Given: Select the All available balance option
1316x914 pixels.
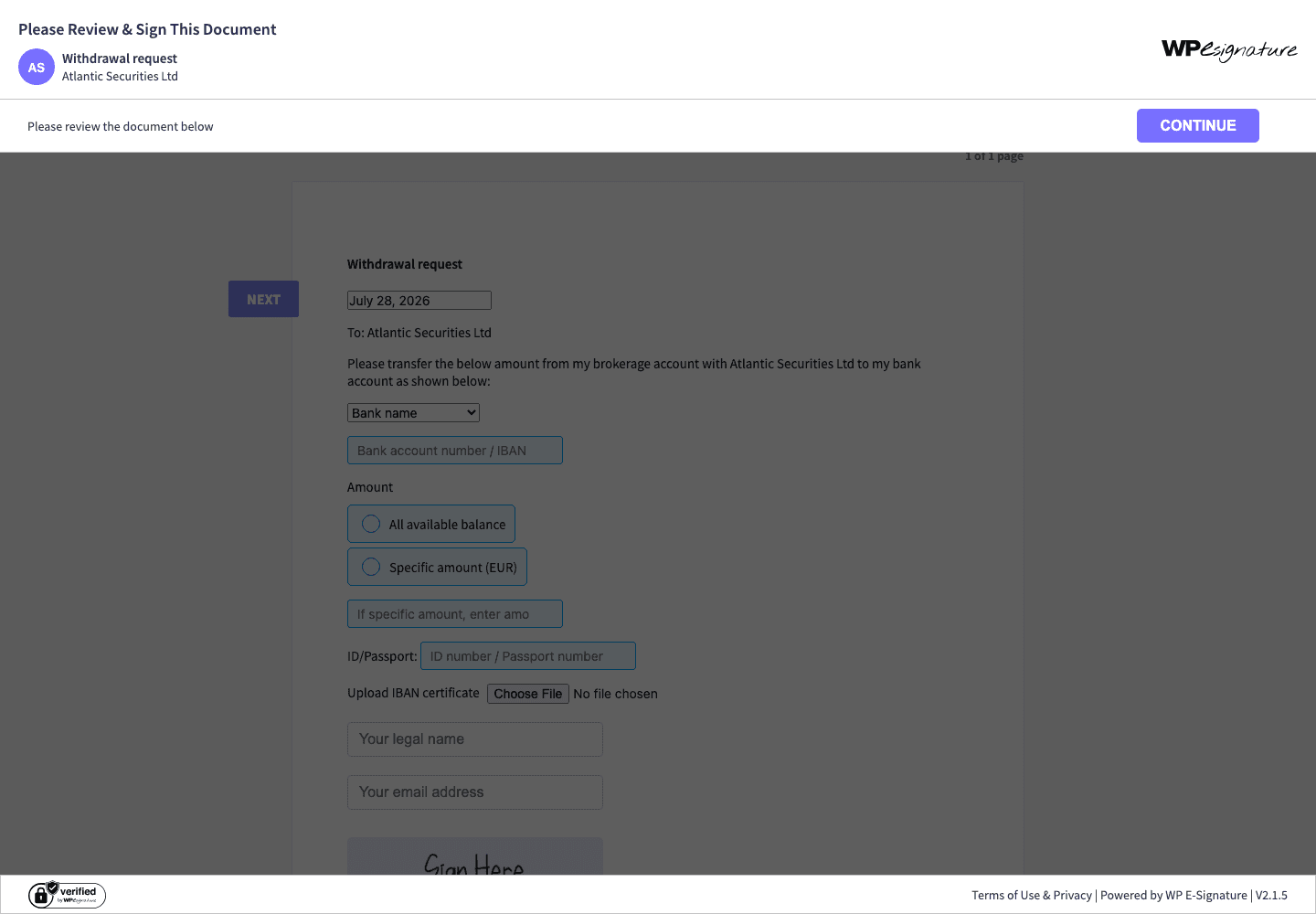Looking at the screenshot, I should tap(431, 524).
